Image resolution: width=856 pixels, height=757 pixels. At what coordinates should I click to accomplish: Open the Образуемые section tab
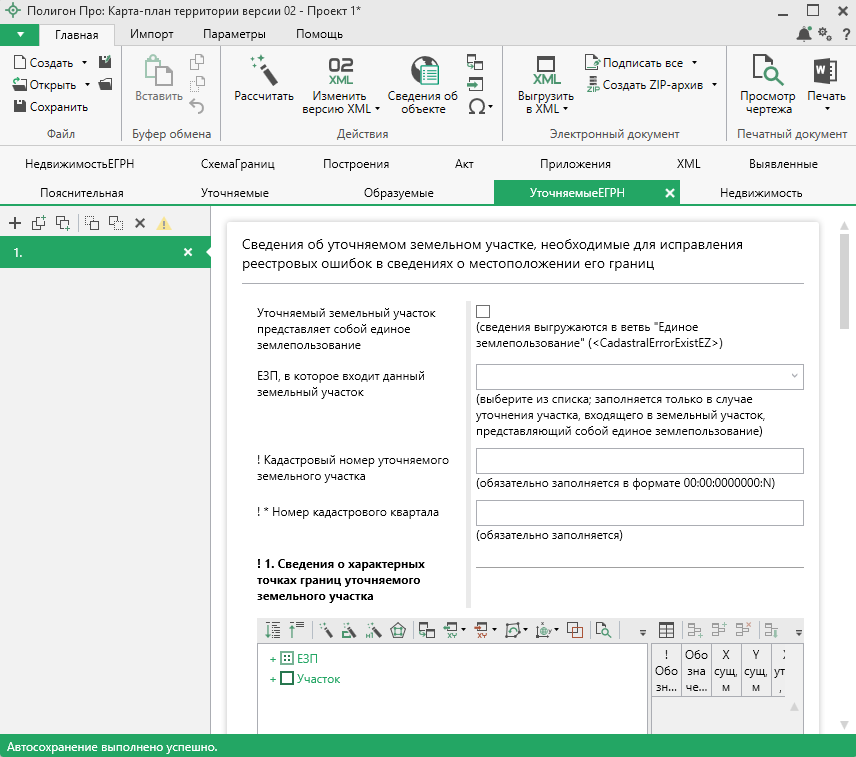(x=399, y=193)
